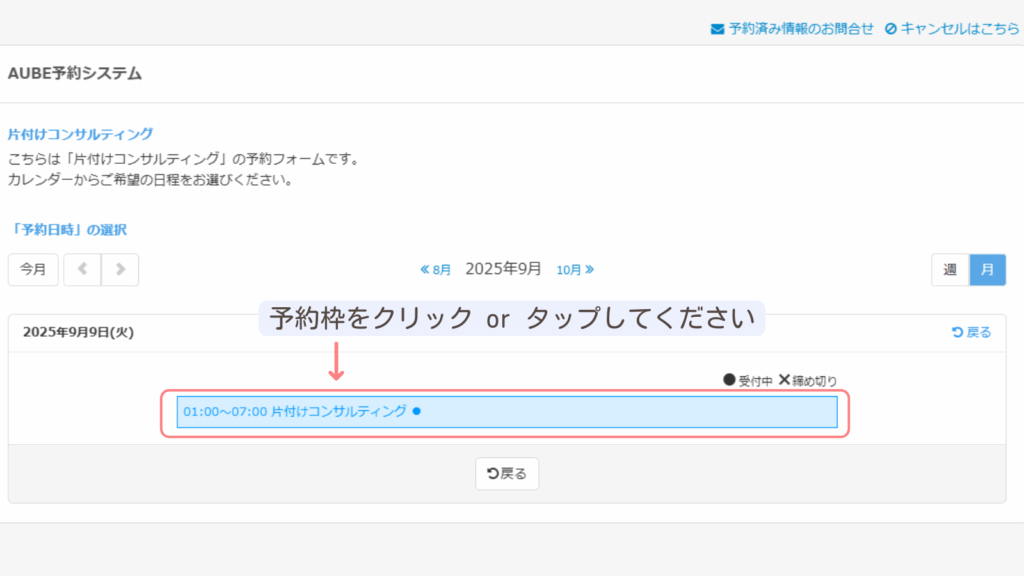Go to next month with right arrow button
This screenshot has height=576, width=1024.
tap(120, 269)
